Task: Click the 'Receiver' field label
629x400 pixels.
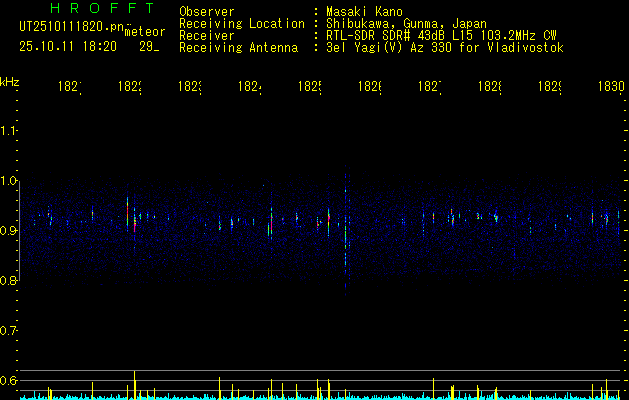Action: click(x=207, y=36)
